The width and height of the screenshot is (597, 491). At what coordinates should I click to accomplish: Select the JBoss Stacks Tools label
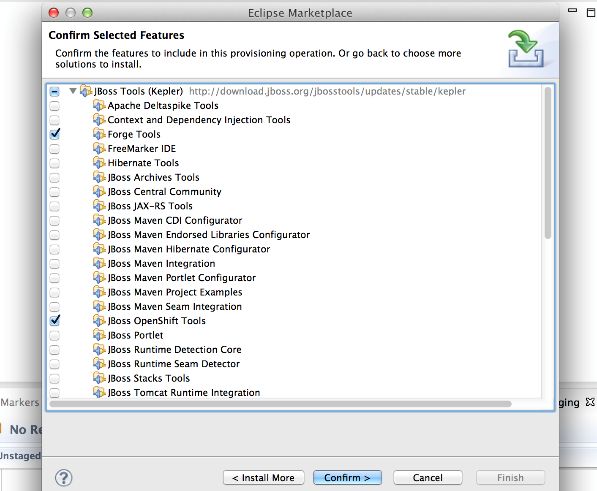tap(148, 378)
